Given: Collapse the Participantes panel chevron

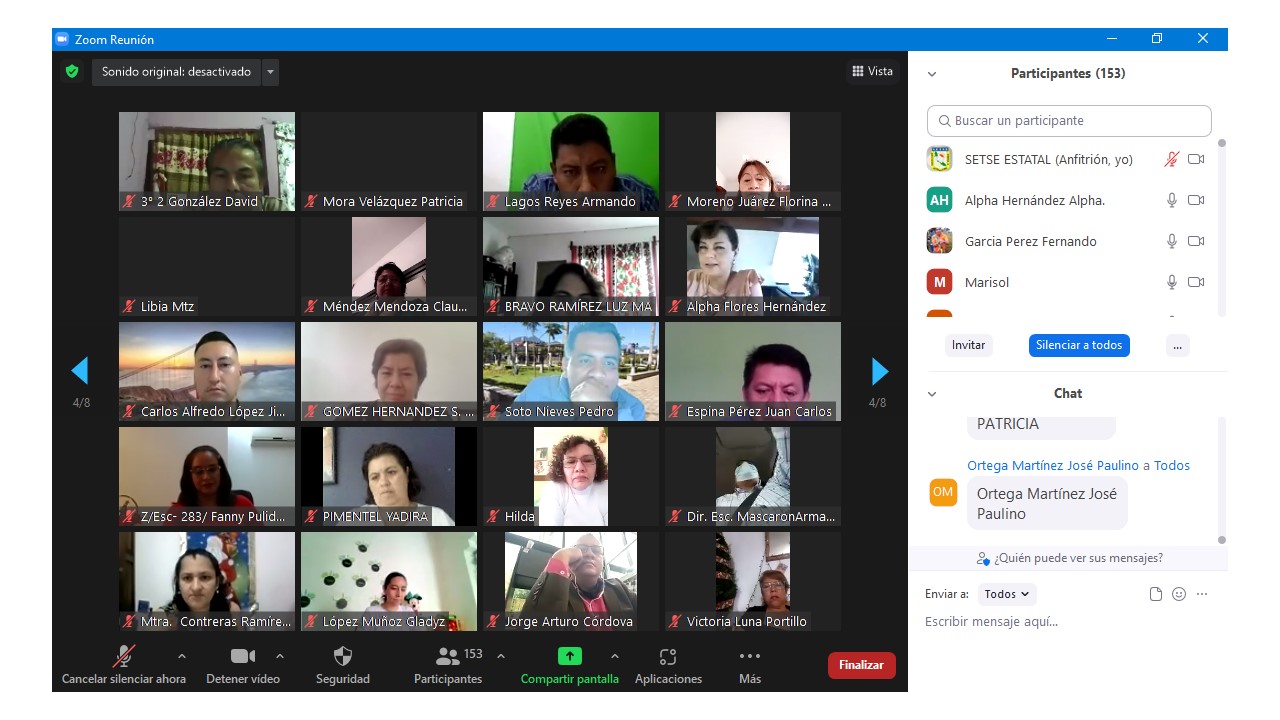Looking at the screenshot, I should pos(932,74).
